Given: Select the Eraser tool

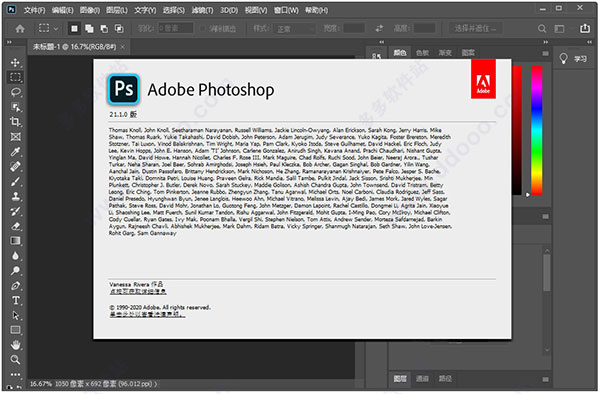Looking at the screenshot, I should click(x=15, y=226).
